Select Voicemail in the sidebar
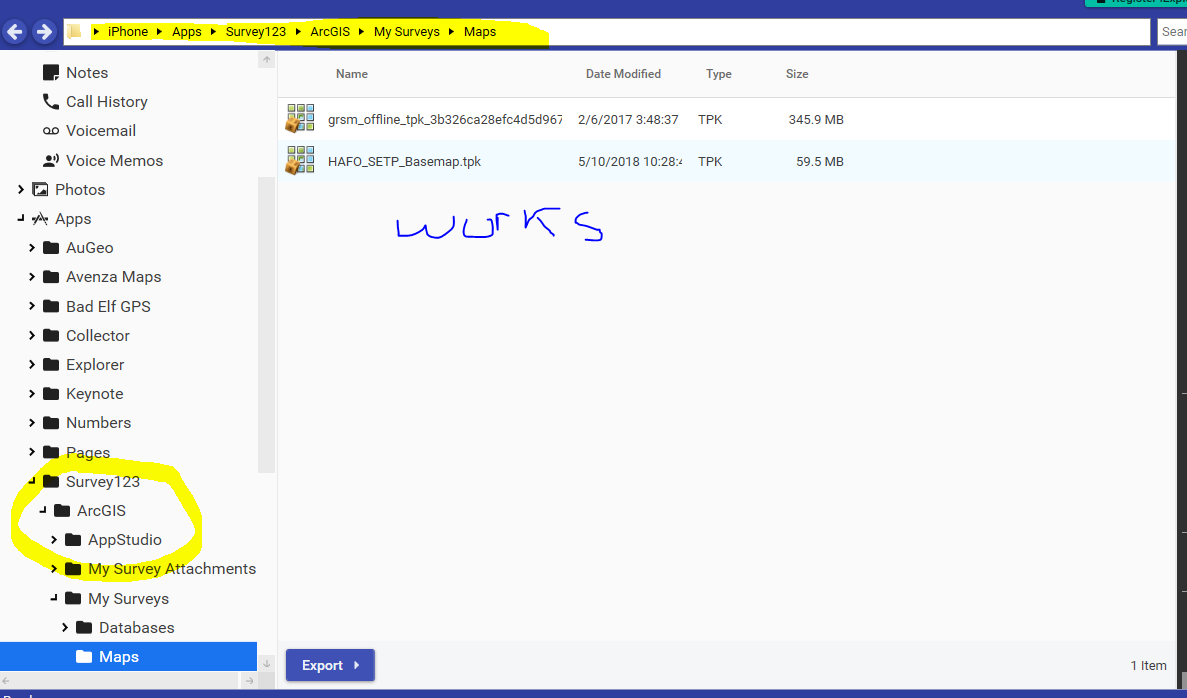 101,131
